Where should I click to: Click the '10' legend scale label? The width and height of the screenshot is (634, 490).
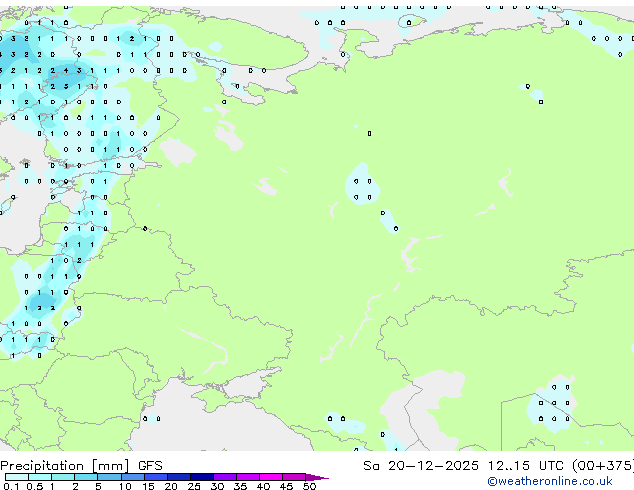[x=125, y=486]
